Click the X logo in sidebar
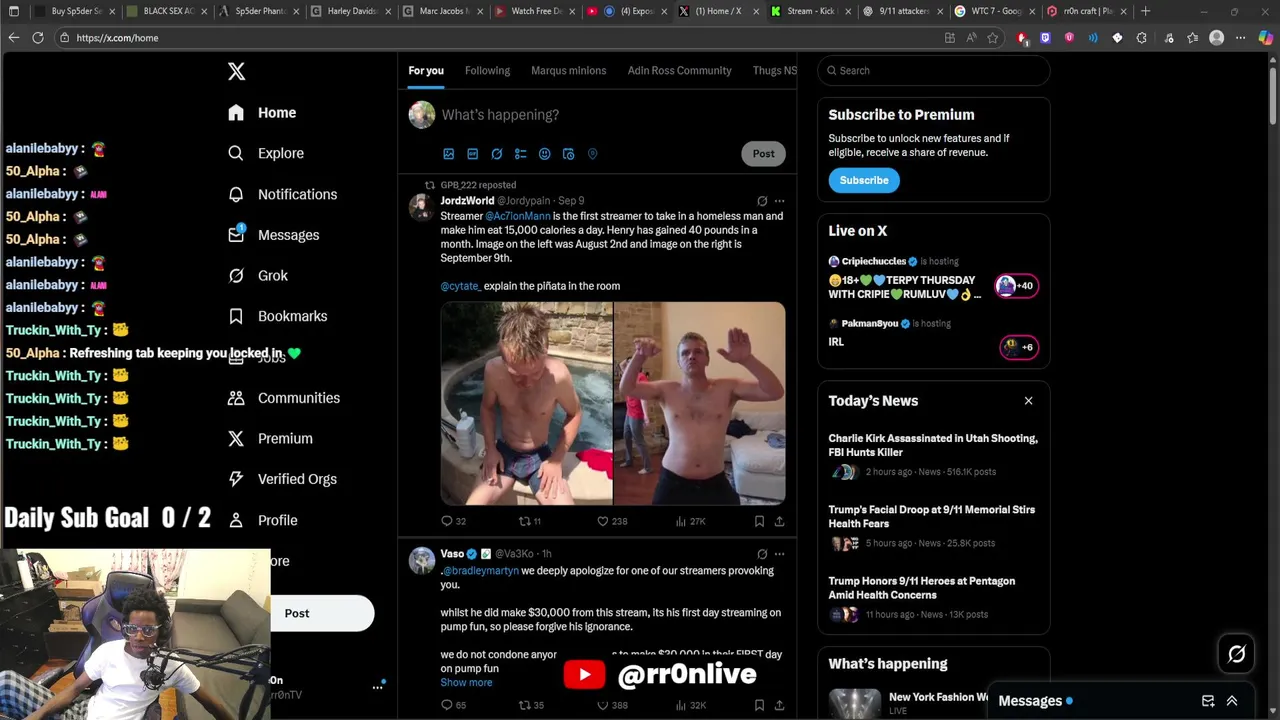 236,71
